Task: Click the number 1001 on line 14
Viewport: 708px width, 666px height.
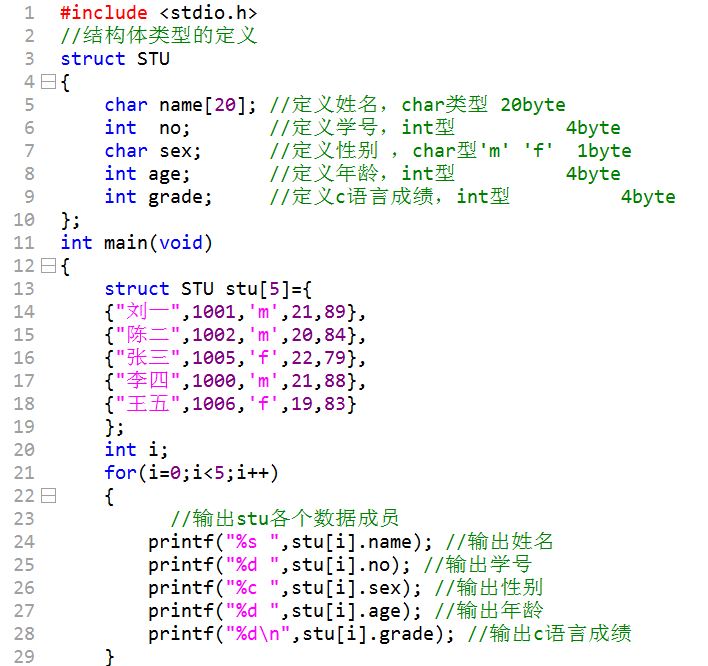Action: click(x=214, y=312)
